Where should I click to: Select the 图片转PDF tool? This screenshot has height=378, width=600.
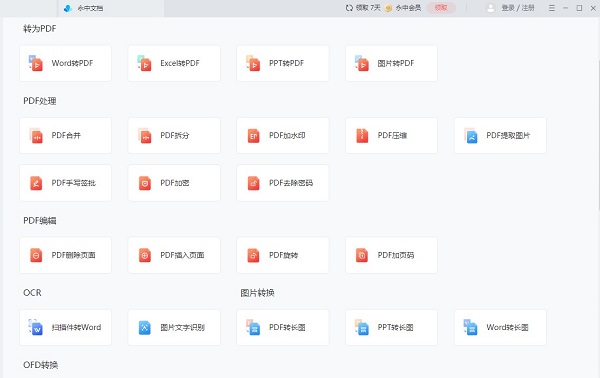pyautogui.click(x=391, y=63)
